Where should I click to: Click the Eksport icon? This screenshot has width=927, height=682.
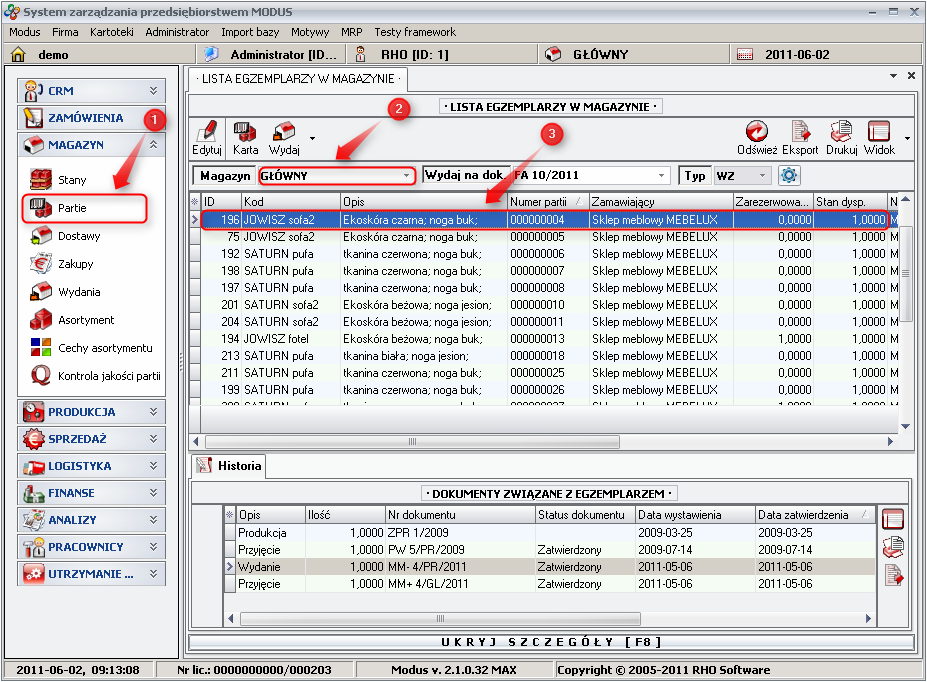point(800,137)
